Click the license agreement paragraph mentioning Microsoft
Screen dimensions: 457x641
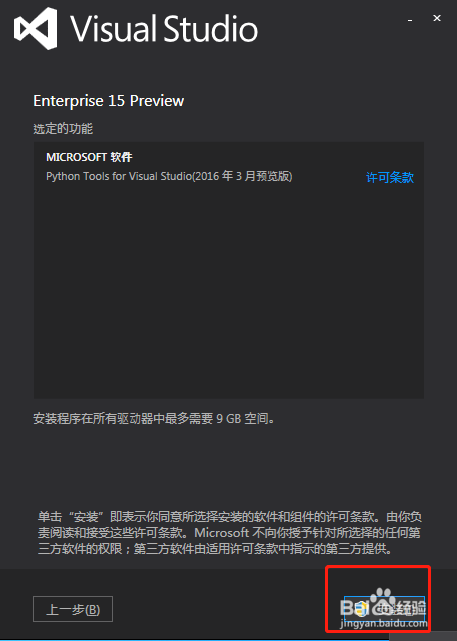click(x=230, y=533)
